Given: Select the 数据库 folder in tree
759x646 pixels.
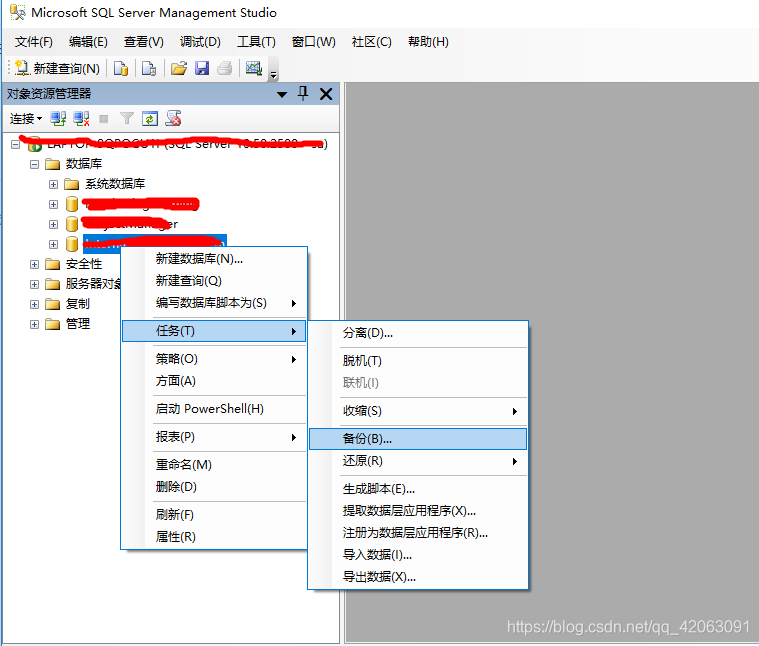Looking at the screenshot, I should [84, 164].
